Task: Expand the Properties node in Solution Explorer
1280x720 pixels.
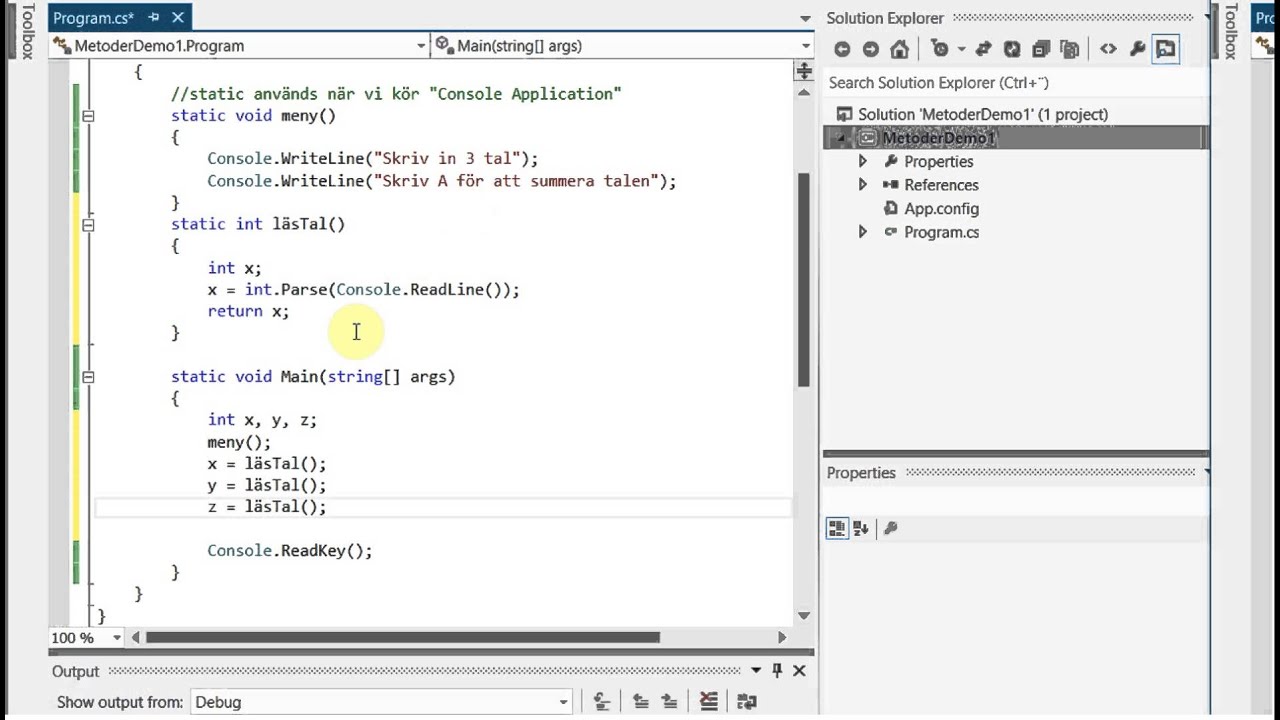Action: (862, 161)
